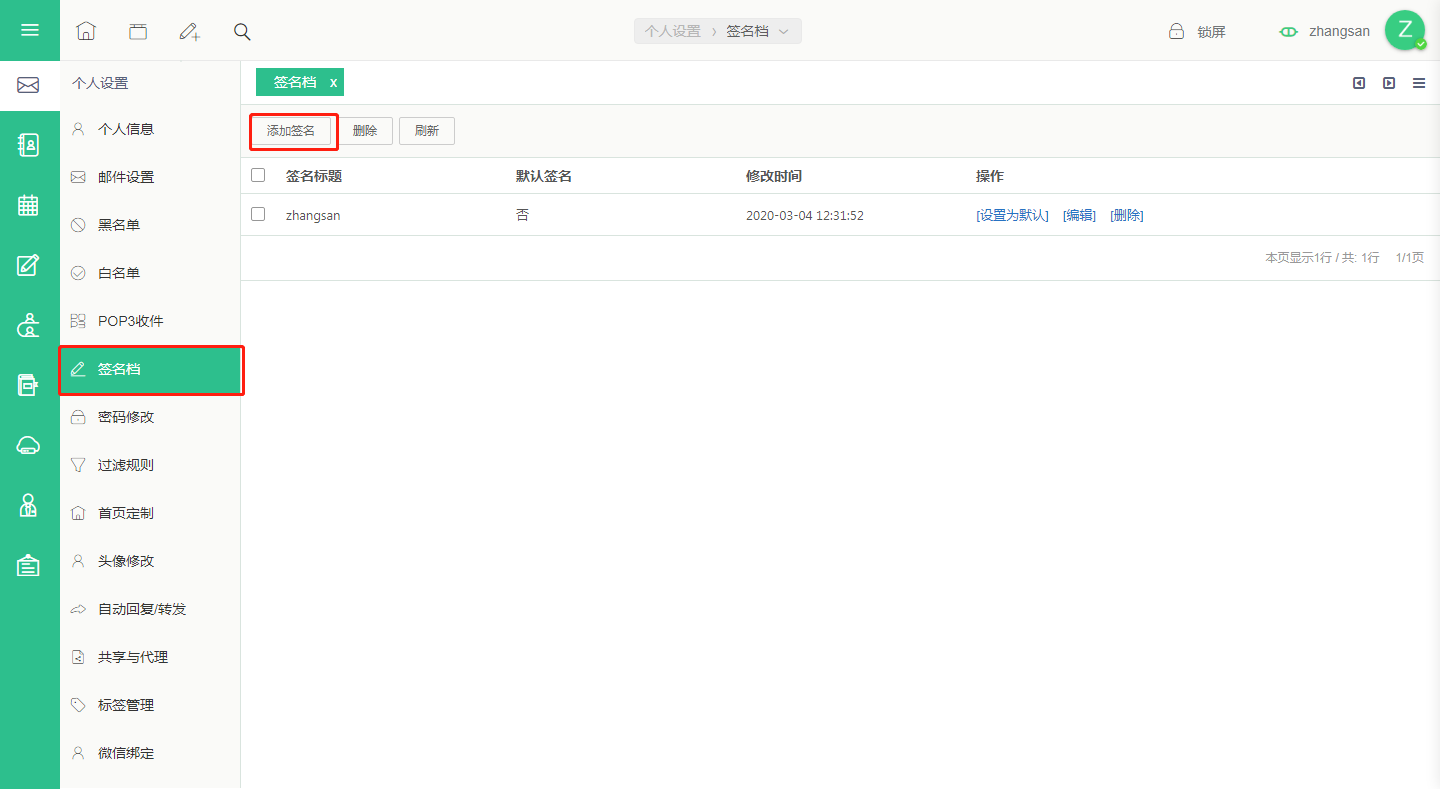Close the 签名档 tab
1440x789 pixels.
334,83
